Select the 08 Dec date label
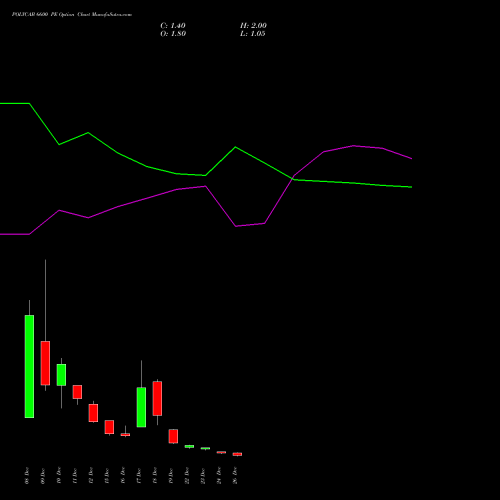The image size is (500, 500). tap(27, 476)
